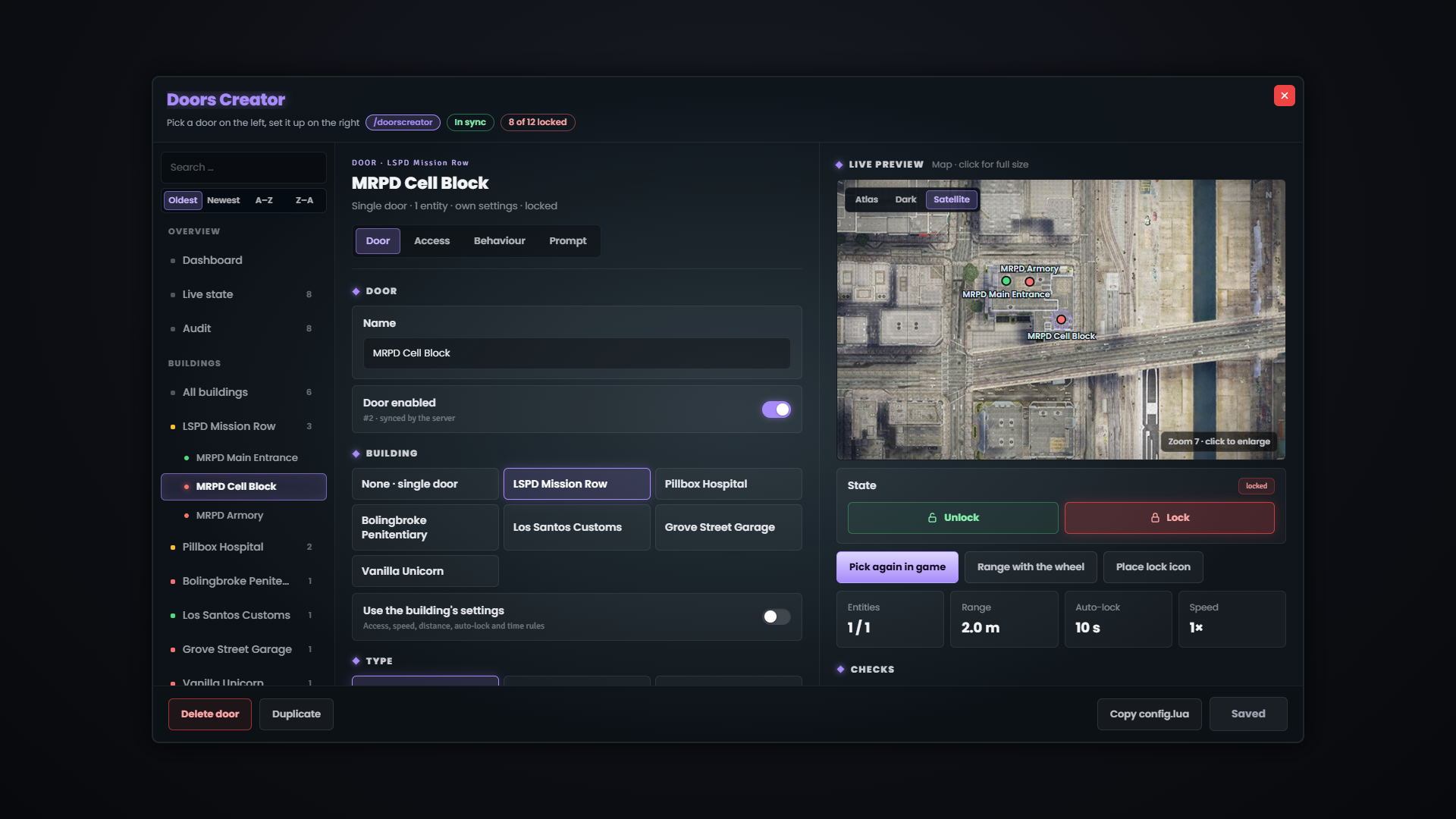This screenshot has width=1456, height=819.
Task: Select MRPD Armory door in sidebar
Action: pyautogui.click(x=243, y=516)
